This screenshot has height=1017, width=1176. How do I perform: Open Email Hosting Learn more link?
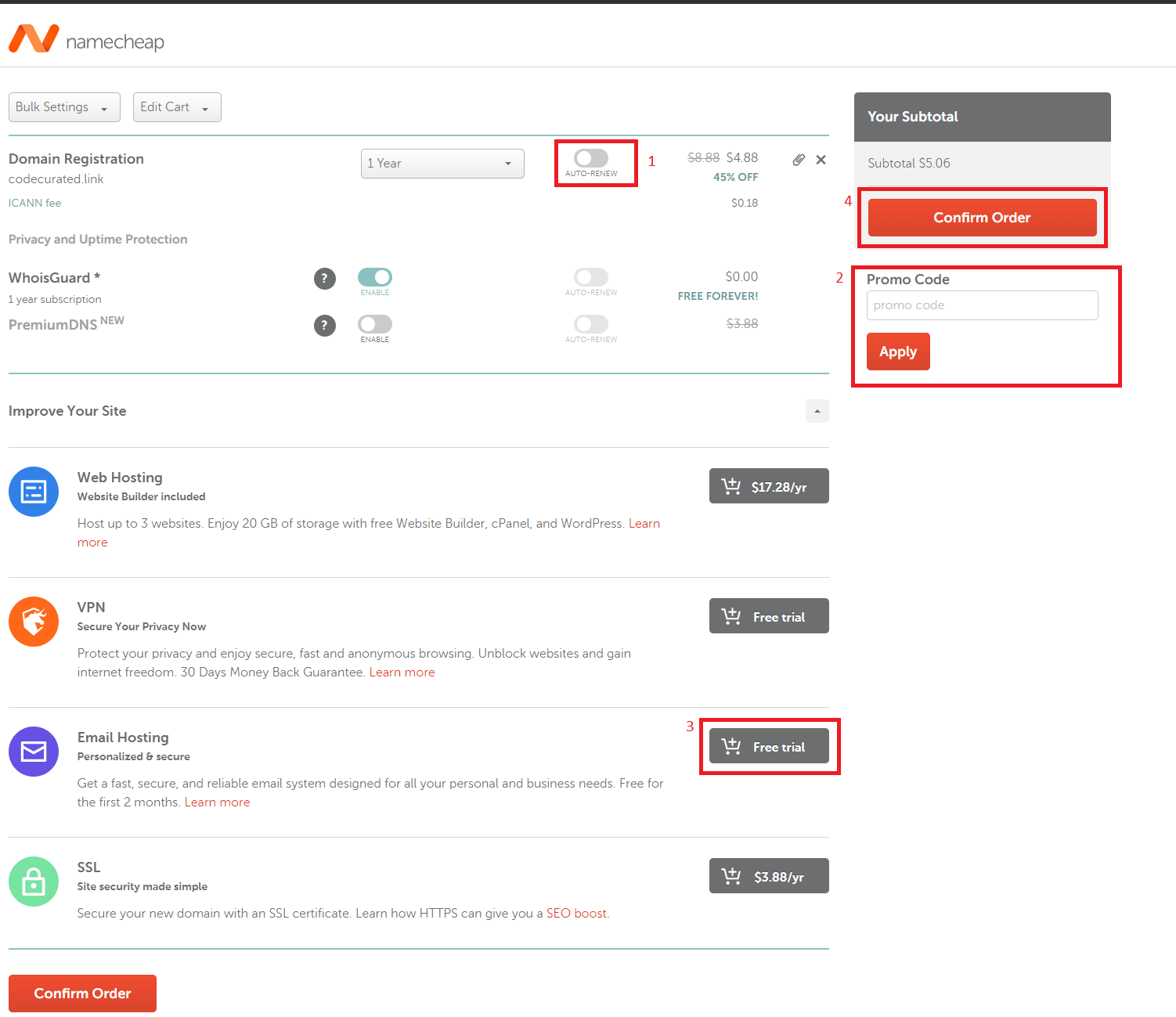(217, 802)
